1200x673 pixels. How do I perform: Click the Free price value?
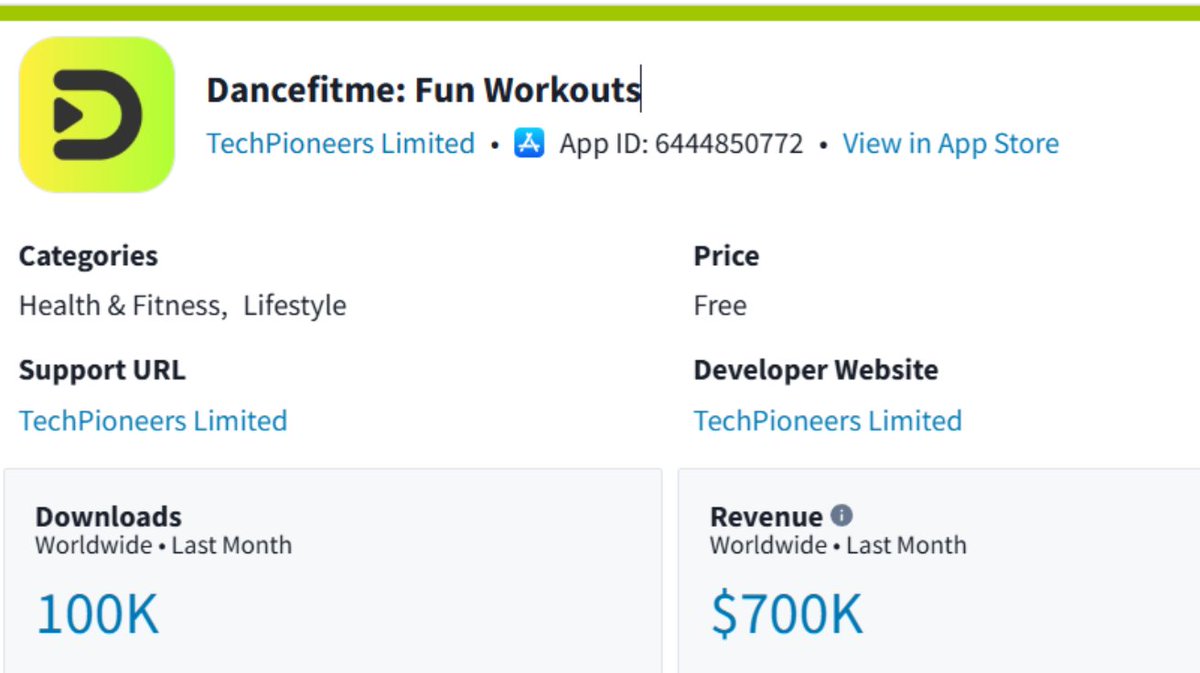[x=720, y=306]
